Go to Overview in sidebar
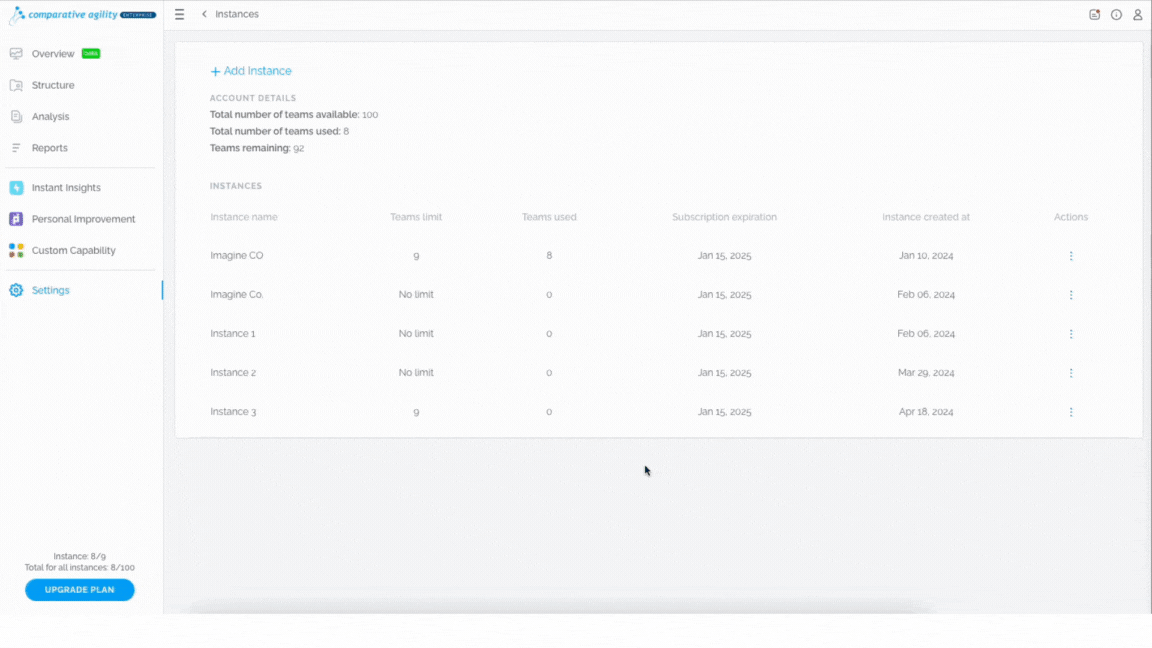1152x648 pixels. (53, 54)
